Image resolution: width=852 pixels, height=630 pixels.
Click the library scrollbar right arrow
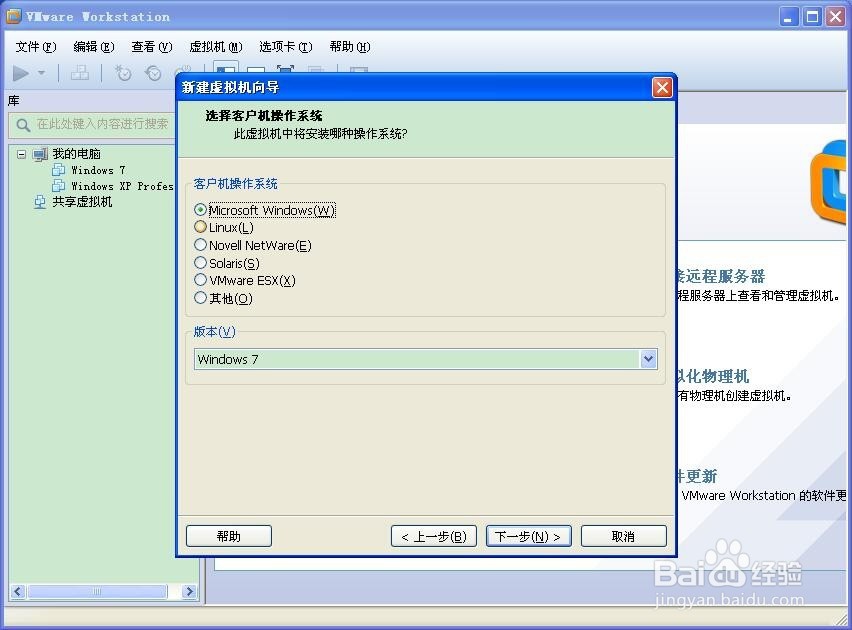point(189,591)
